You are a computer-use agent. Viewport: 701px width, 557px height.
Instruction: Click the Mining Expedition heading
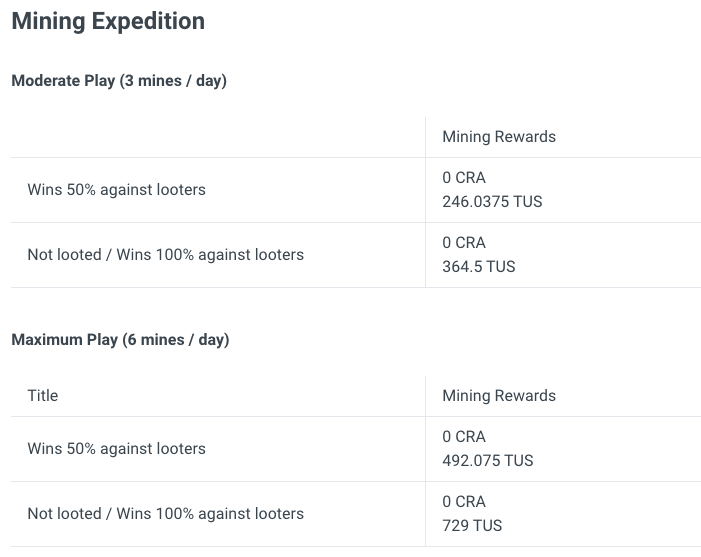108,21
